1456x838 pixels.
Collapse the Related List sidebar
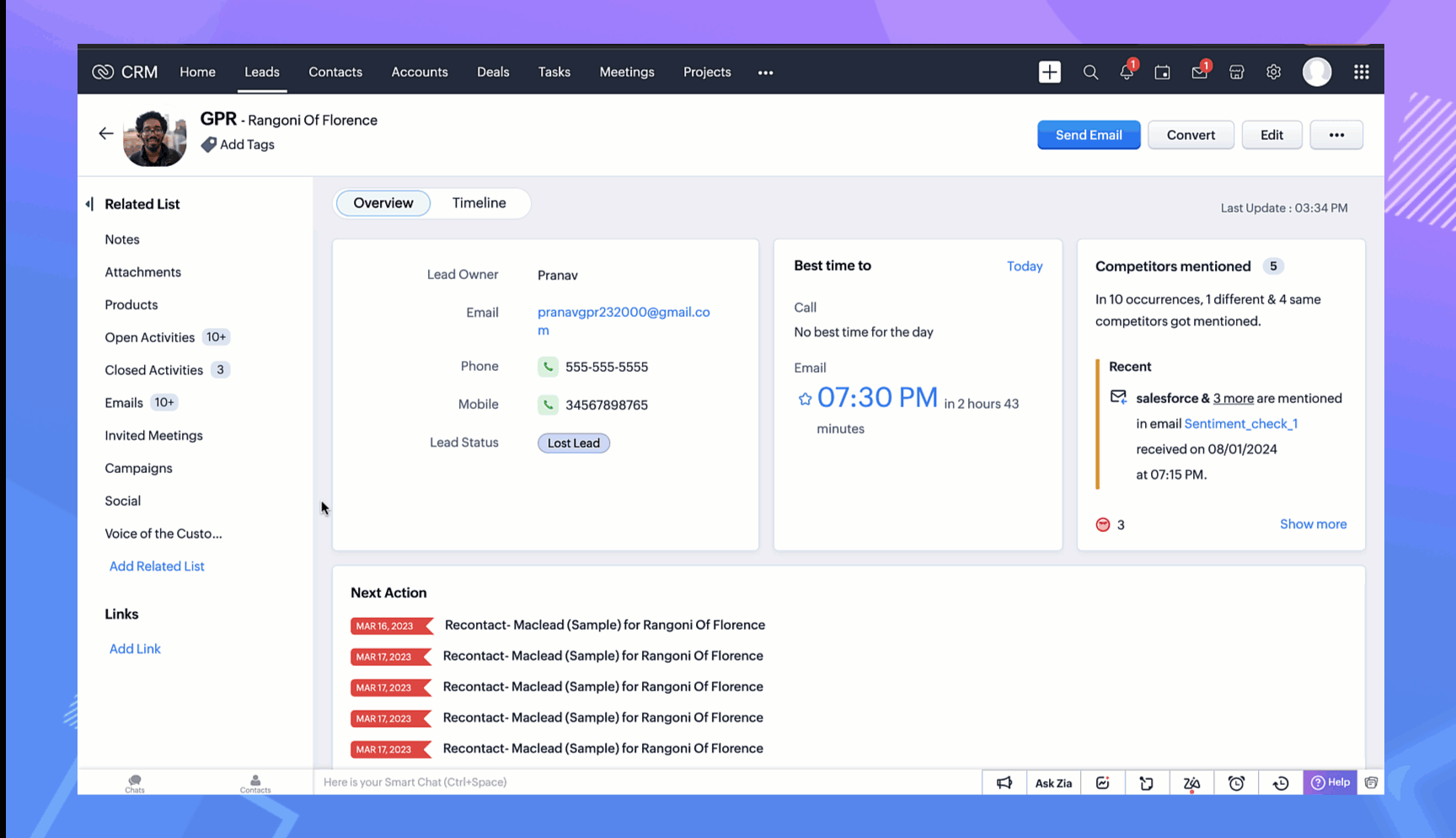coord(90,204)
